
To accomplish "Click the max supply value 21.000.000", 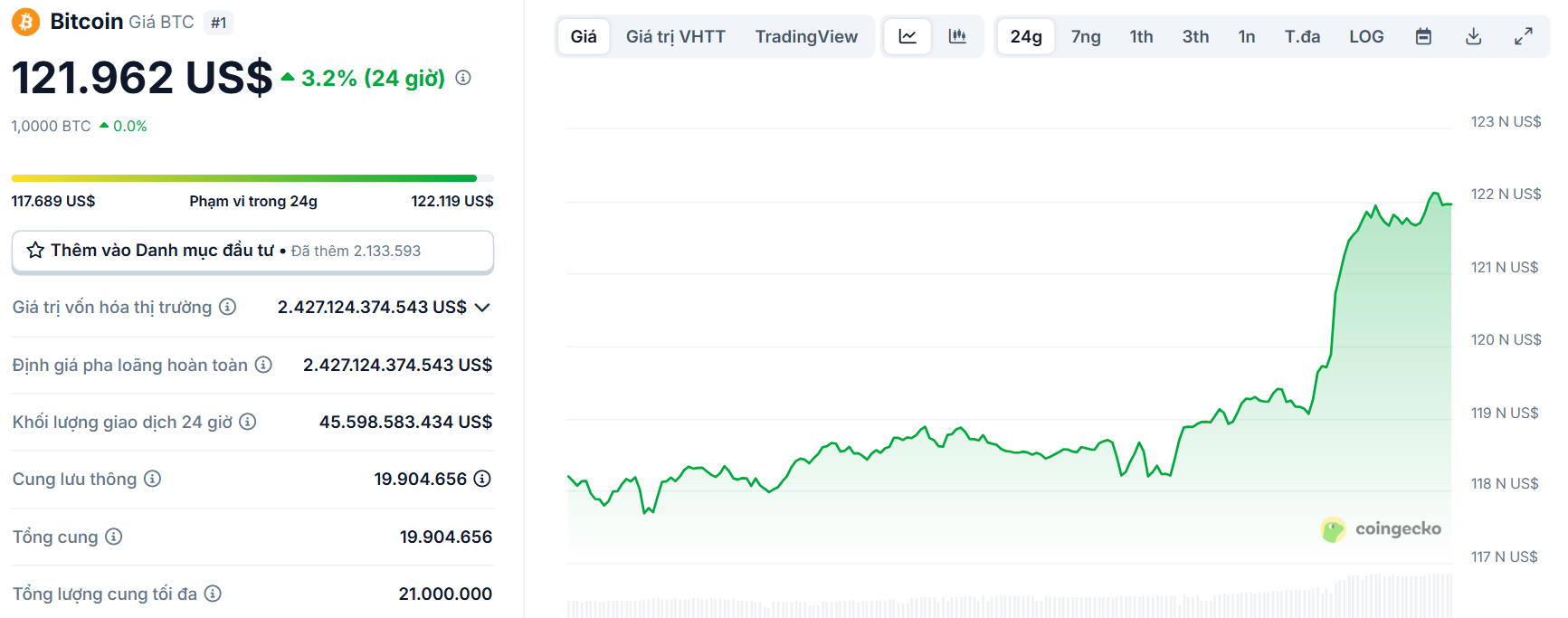I will coord(445,594).
